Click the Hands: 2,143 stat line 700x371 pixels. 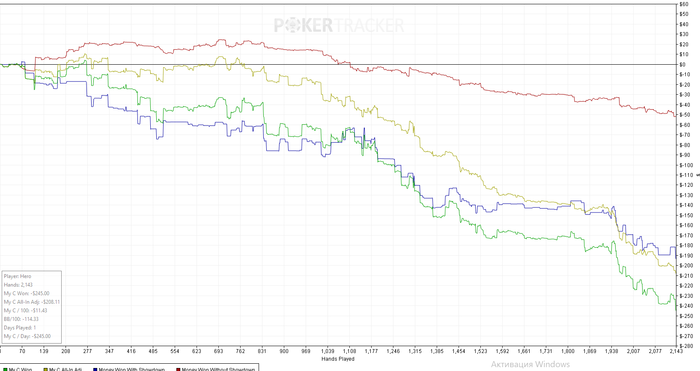coord(18,285)
